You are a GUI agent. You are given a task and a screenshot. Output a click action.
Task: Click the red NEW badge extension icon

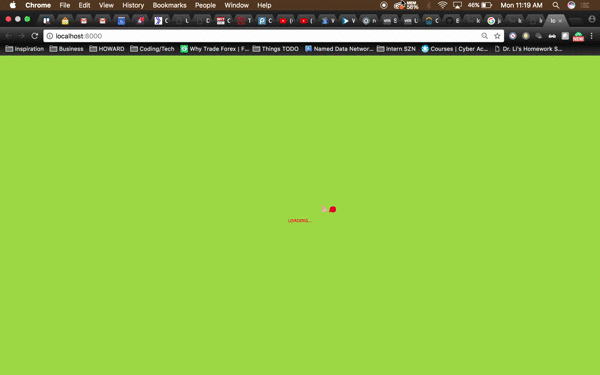[x=578, y=37]
